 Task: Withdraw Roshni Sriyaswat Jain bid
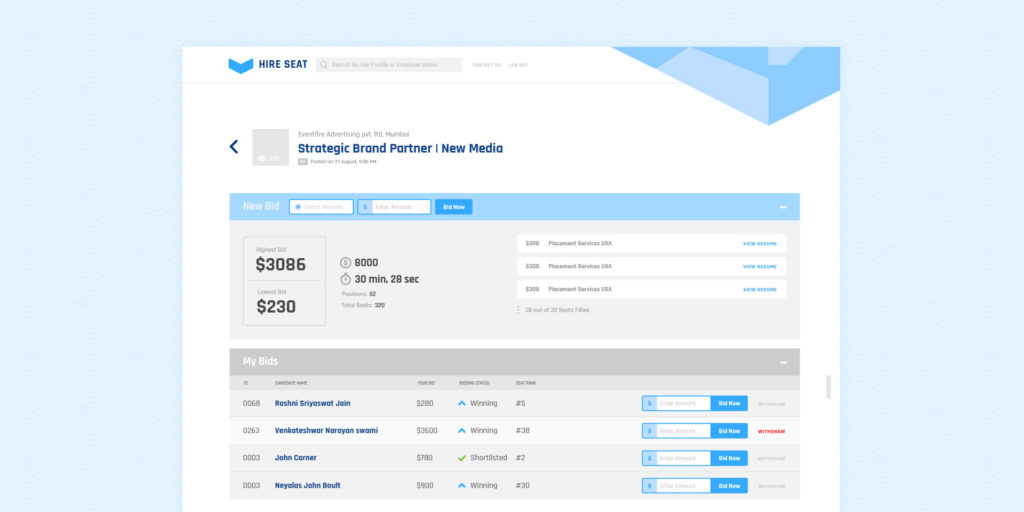click(x=771, y=404)
